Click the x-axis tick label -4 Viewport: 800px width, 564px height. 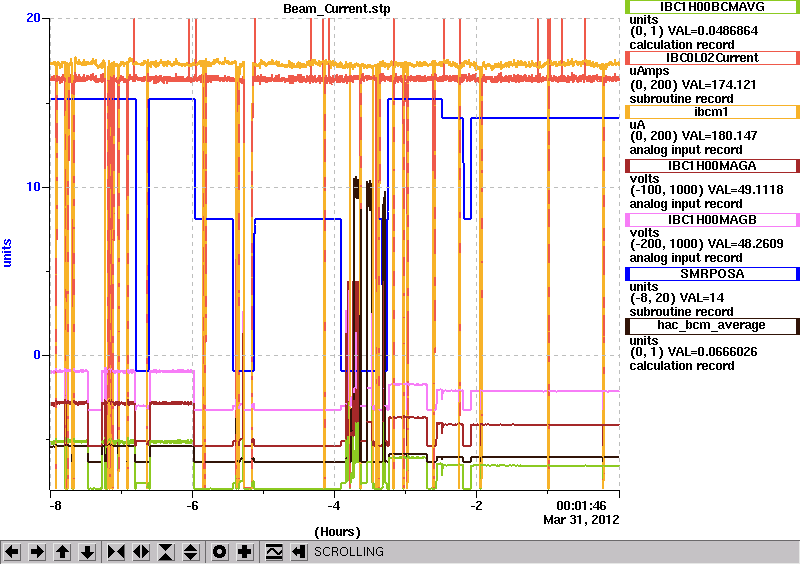333,506
